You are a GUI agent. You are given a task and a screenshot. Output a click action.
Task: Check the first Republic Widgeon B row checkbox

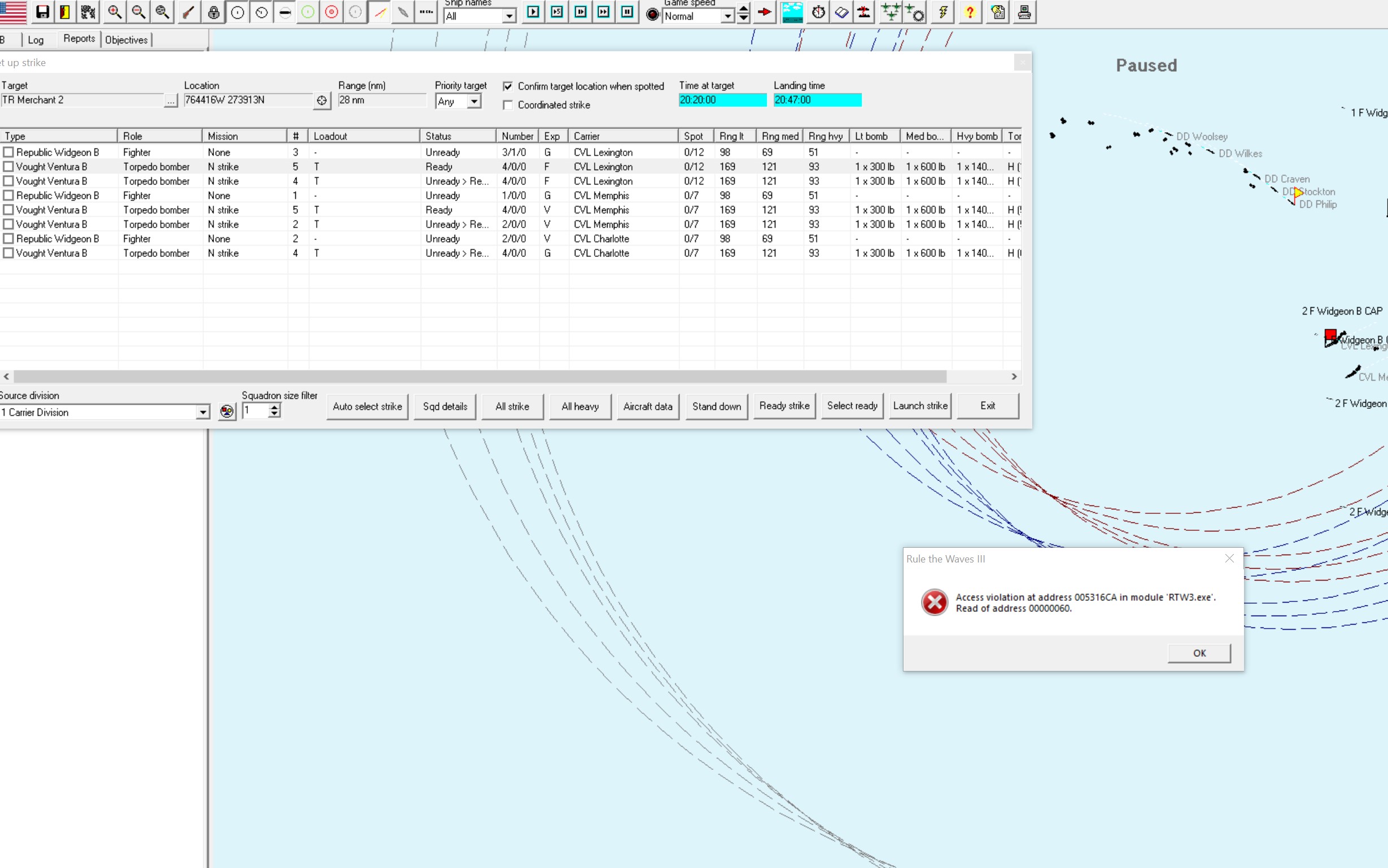tap(8, 152)
